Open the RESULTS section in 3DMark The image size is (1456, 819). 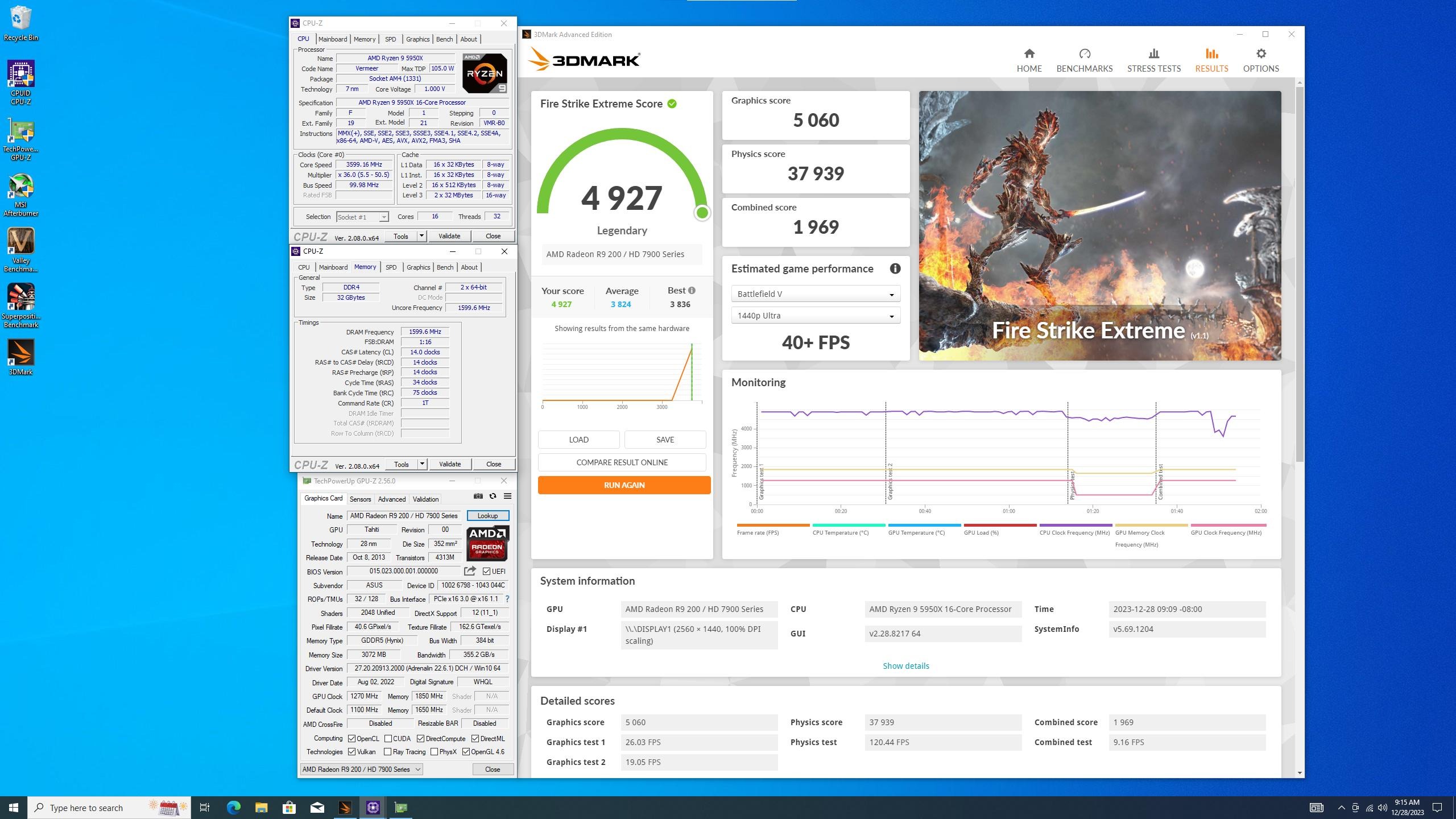click(x=1211, y=60)
